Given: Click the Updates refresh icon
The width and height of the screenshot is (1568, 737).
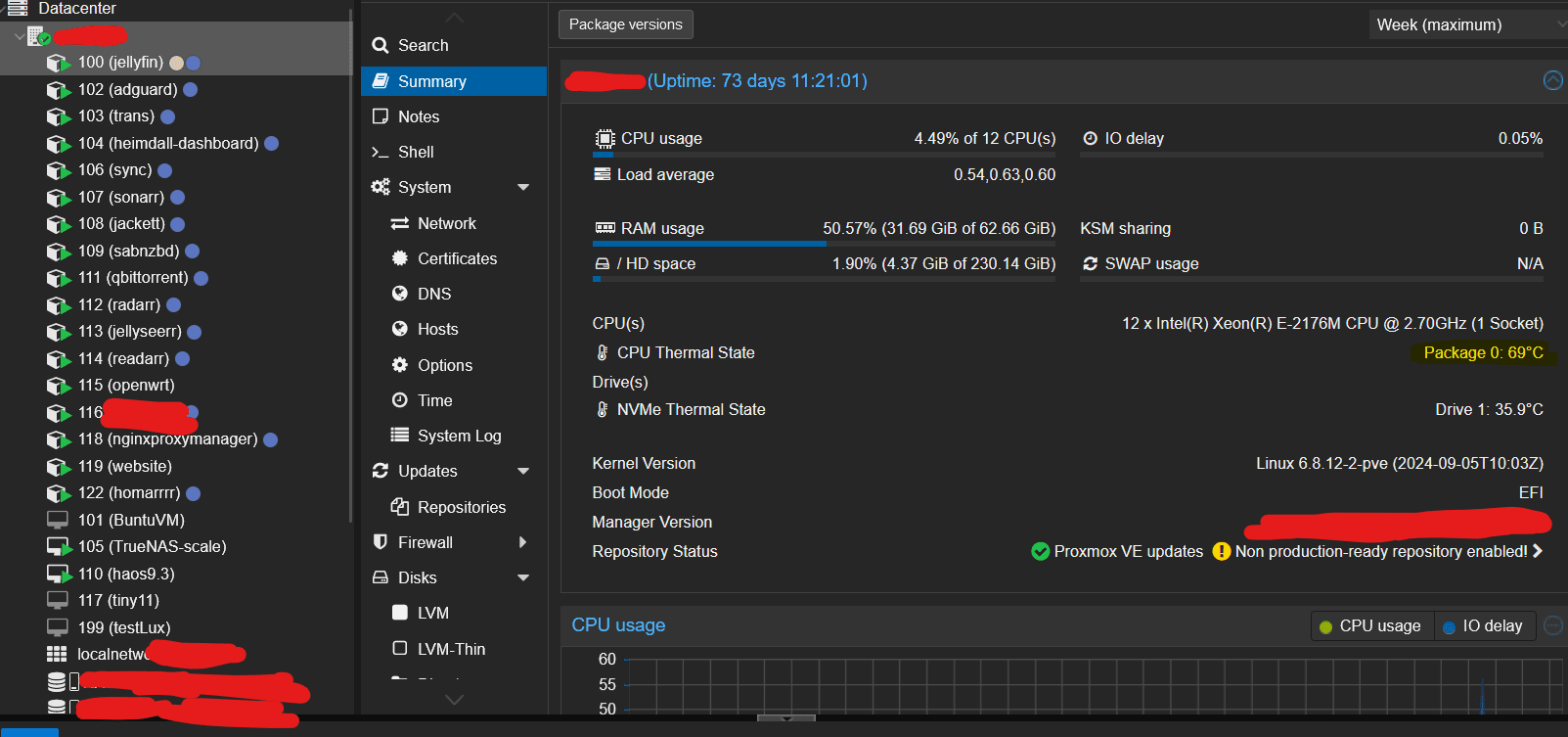Looking at the screenshot, I should point(381,471).
